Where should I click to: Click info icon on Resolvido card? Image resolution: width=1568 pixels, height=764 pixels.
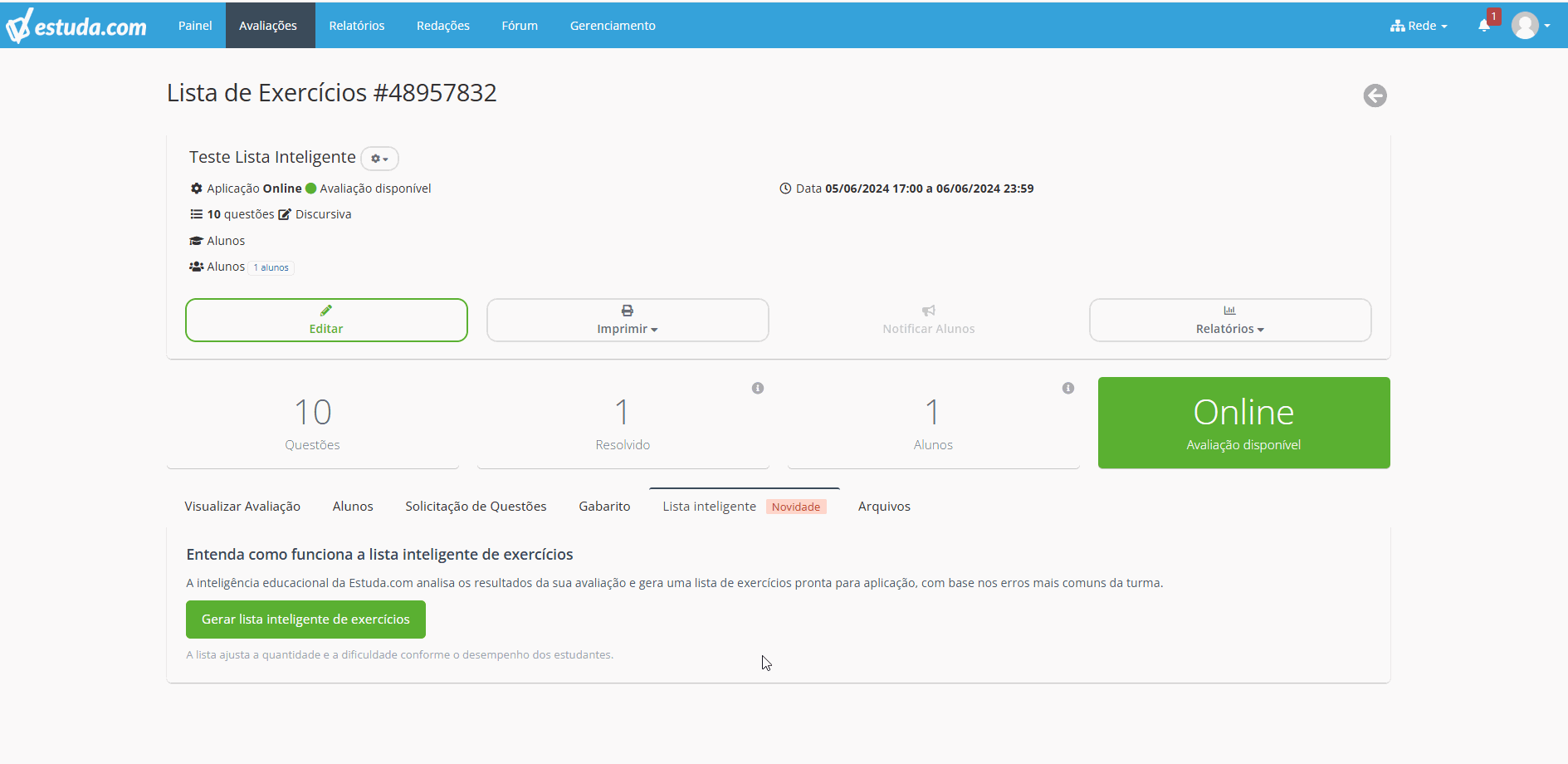tap(758, 388)
